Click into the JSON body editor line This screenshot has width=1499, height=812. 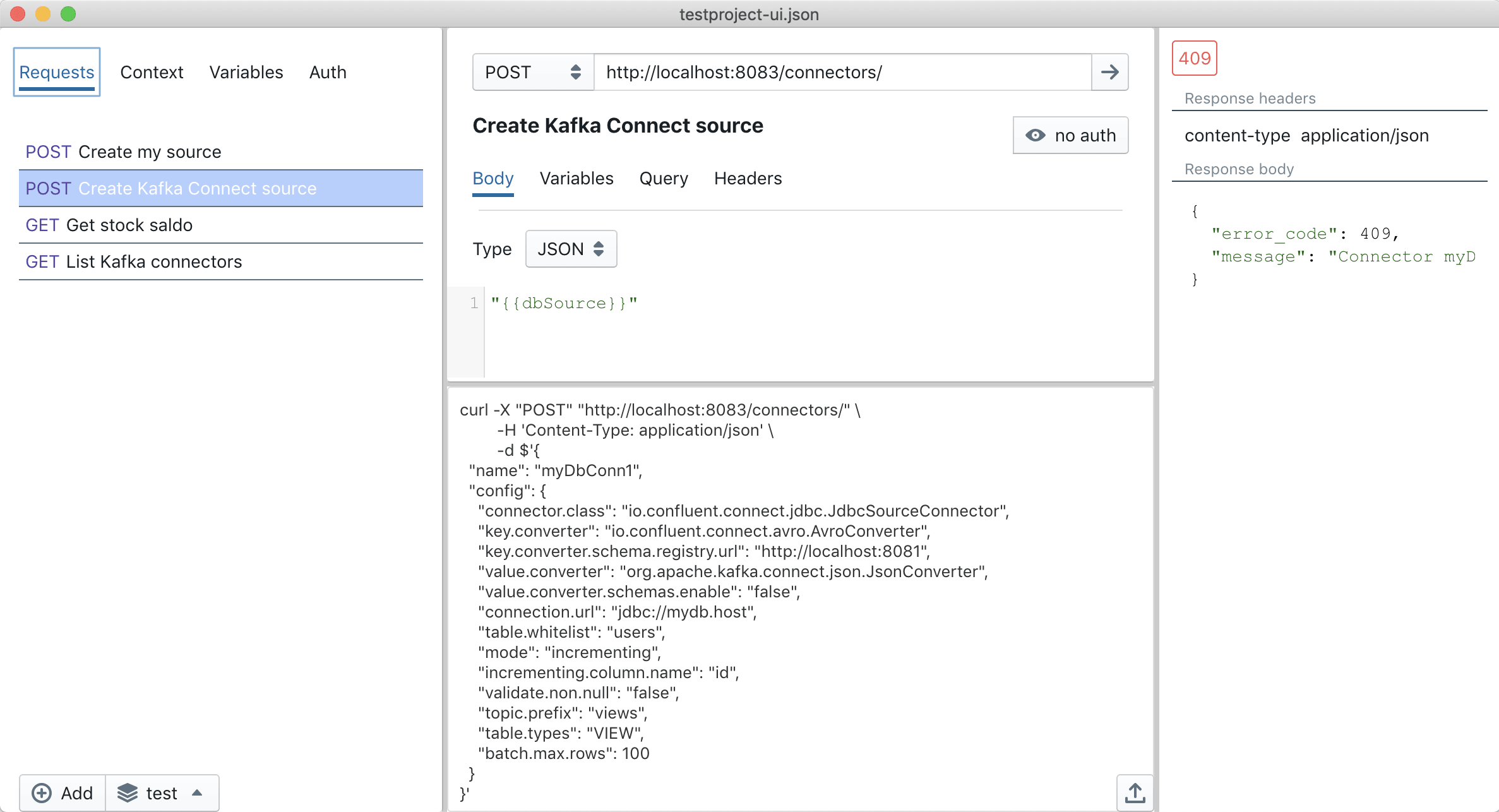(x=758, y=304)
